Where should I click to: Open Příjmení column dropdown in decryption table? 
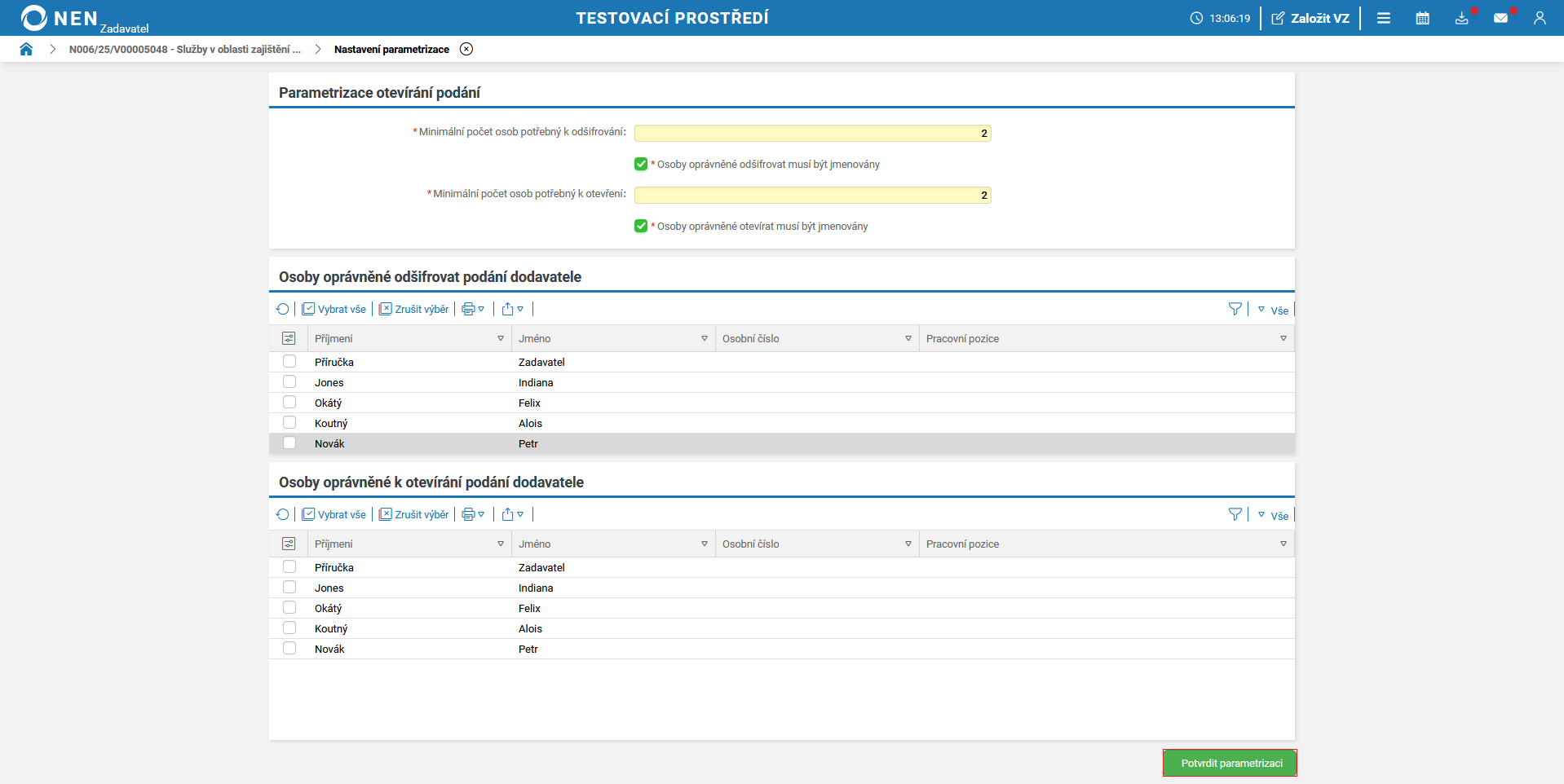501,338
